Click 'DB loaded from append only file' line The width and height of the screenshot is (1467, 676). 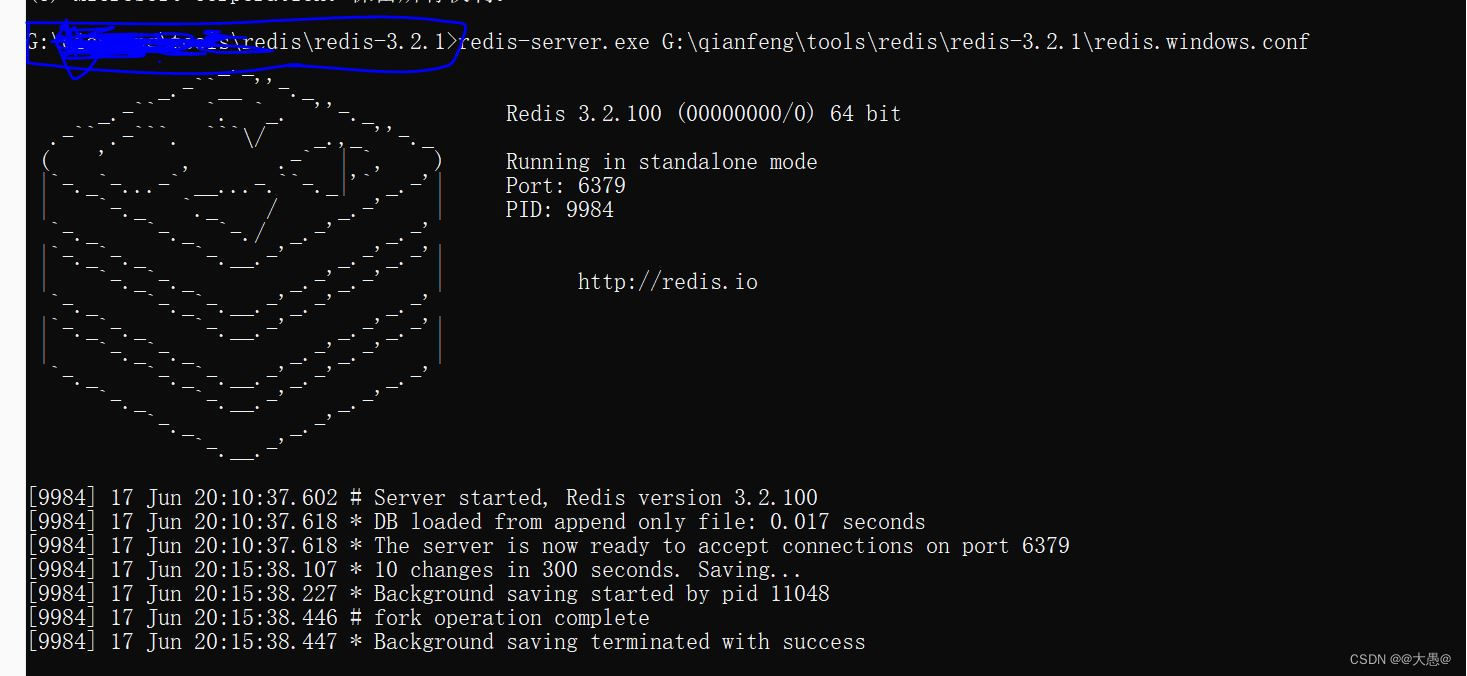[x=477, y=522]
